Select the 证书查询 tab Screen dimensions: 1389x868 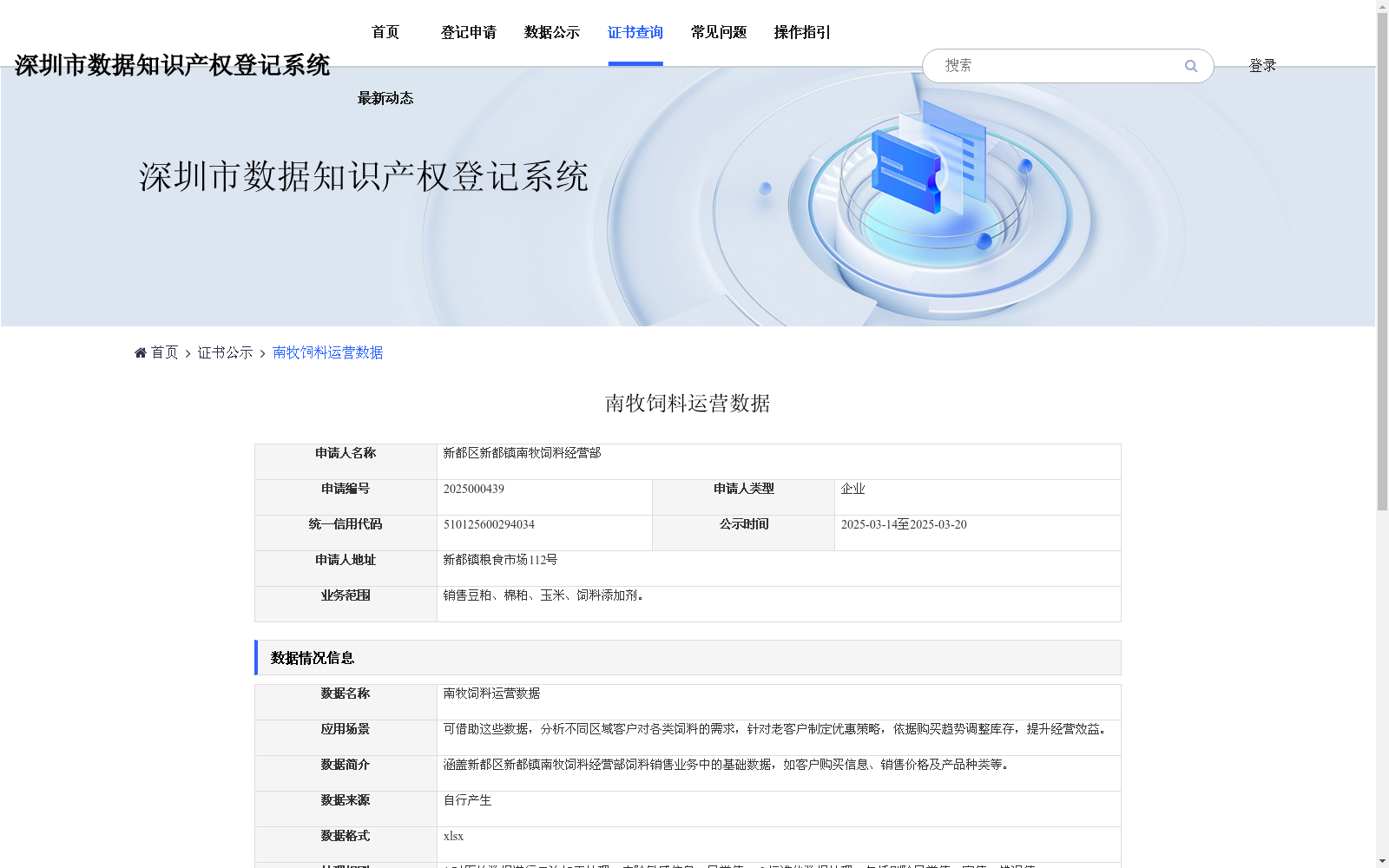(x=635, y=32)
